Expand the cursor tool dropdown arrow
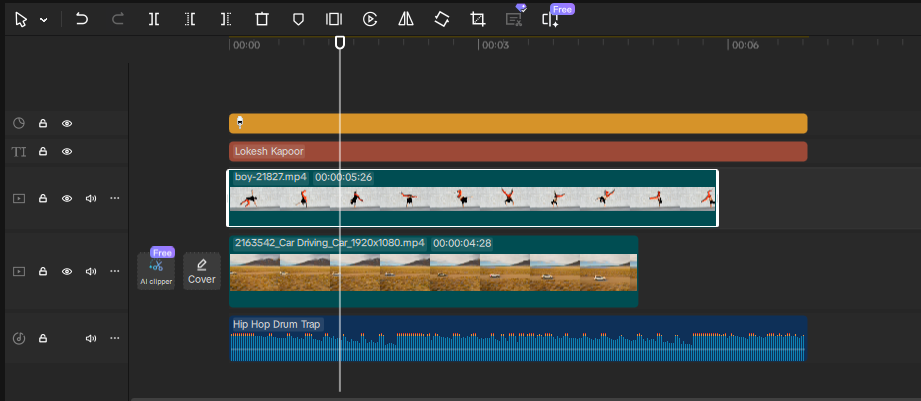The width and height of the screenshot is (921, 401). coord(43,20)
